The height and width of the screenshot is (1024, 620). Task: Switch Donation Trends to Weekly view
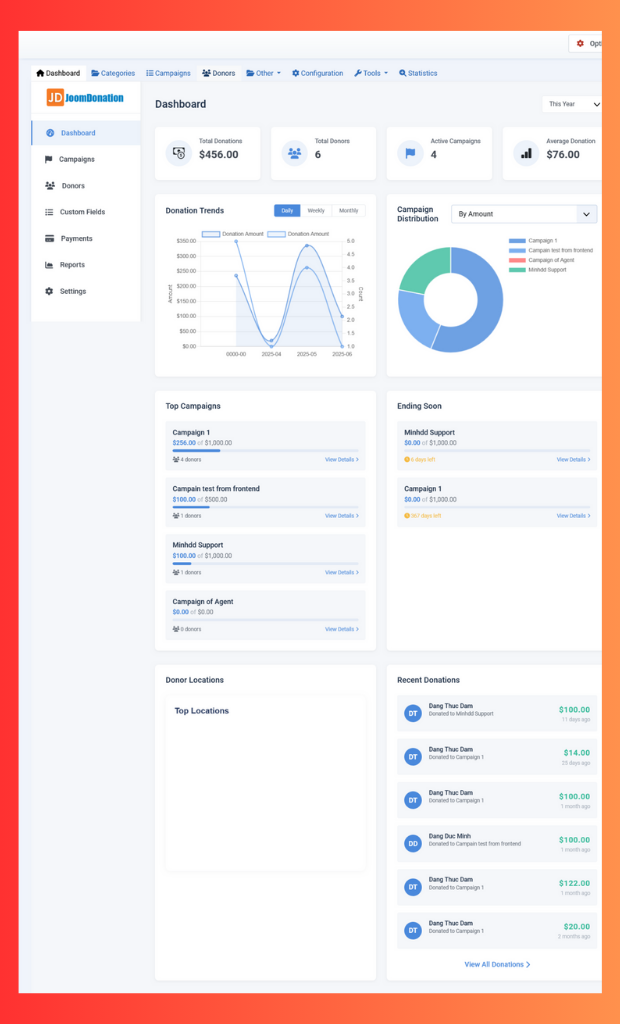coord(316,211)
